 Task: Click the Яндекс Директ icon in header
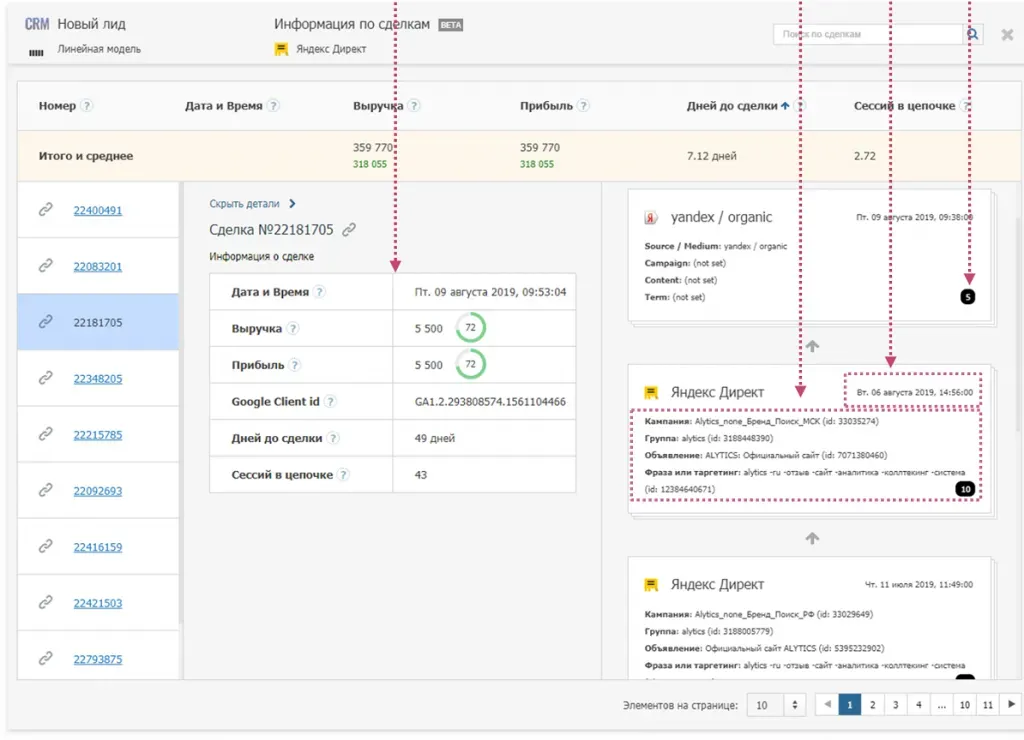pyautogui.click(x=281, y=49)
